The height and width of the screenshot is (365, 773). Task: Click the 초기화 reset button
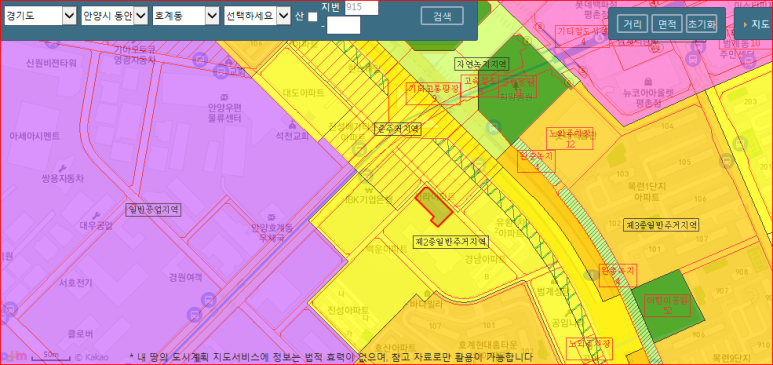coord(701,24)
